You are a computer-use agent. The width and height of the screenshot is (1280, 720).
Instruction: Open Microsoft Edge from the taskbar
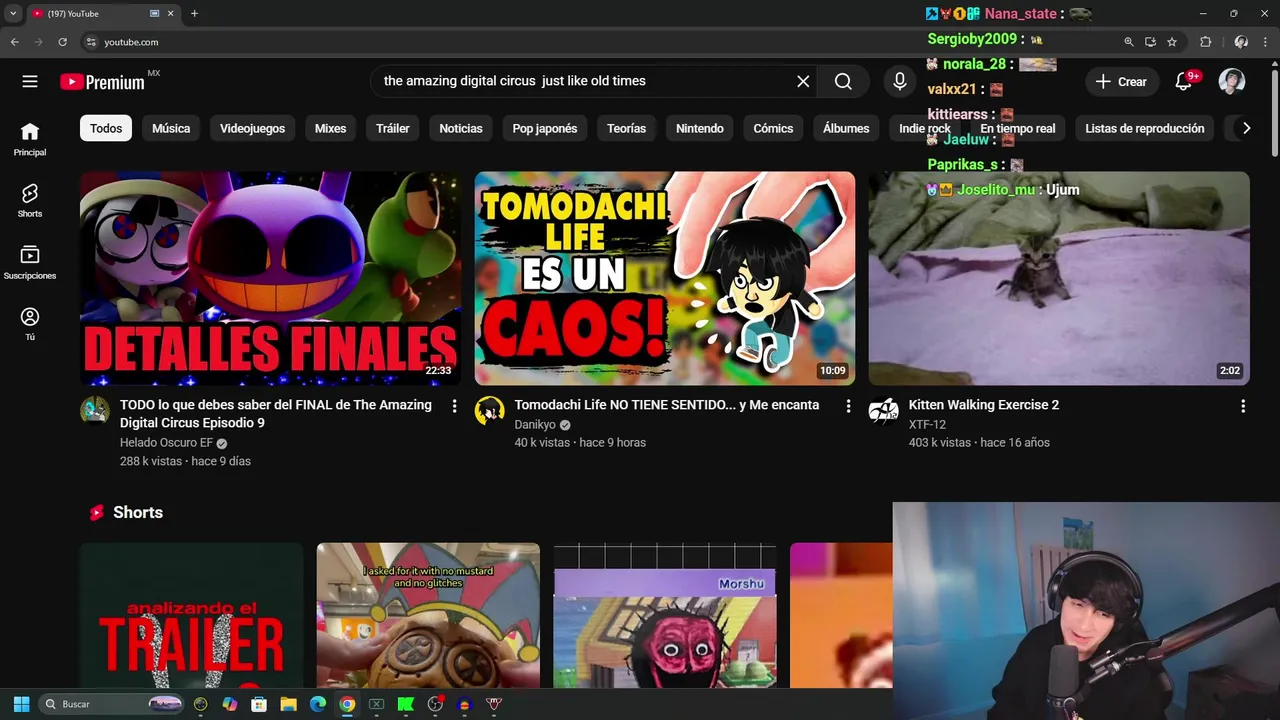317,704
